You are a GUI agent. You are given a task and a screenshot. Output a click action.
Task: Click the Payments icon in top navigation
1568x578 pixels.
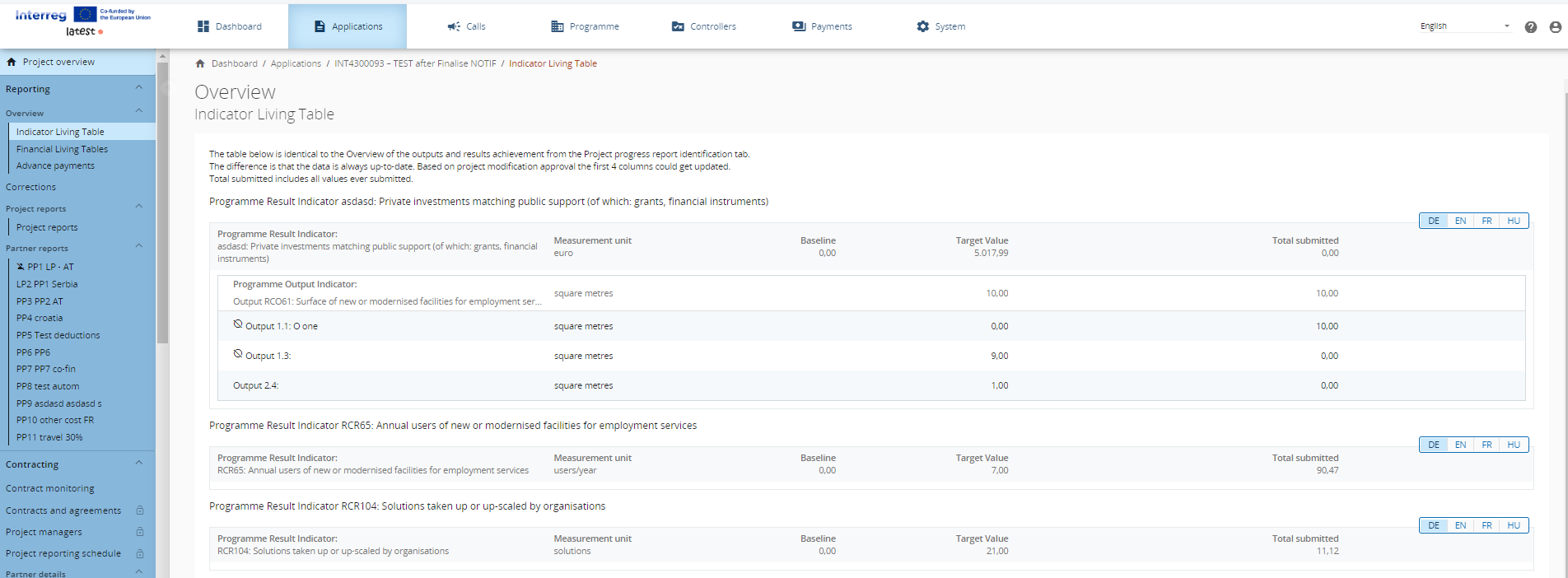coord(798,26)
